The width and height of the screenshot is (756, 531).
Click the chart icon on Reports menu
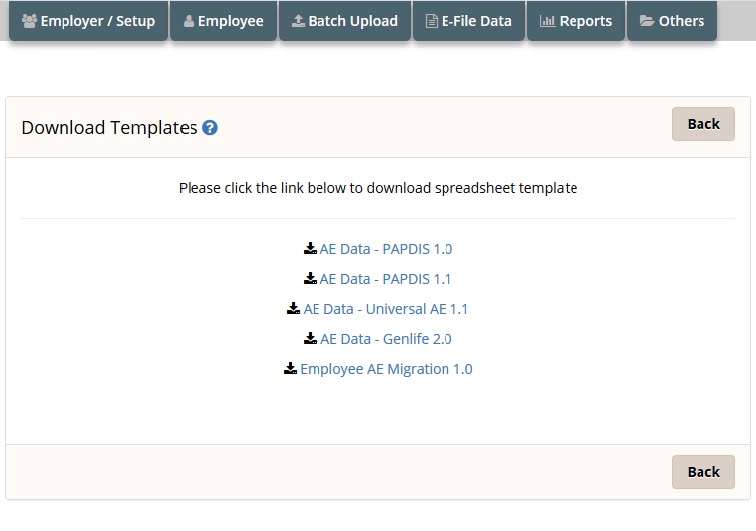coord(547,21)
